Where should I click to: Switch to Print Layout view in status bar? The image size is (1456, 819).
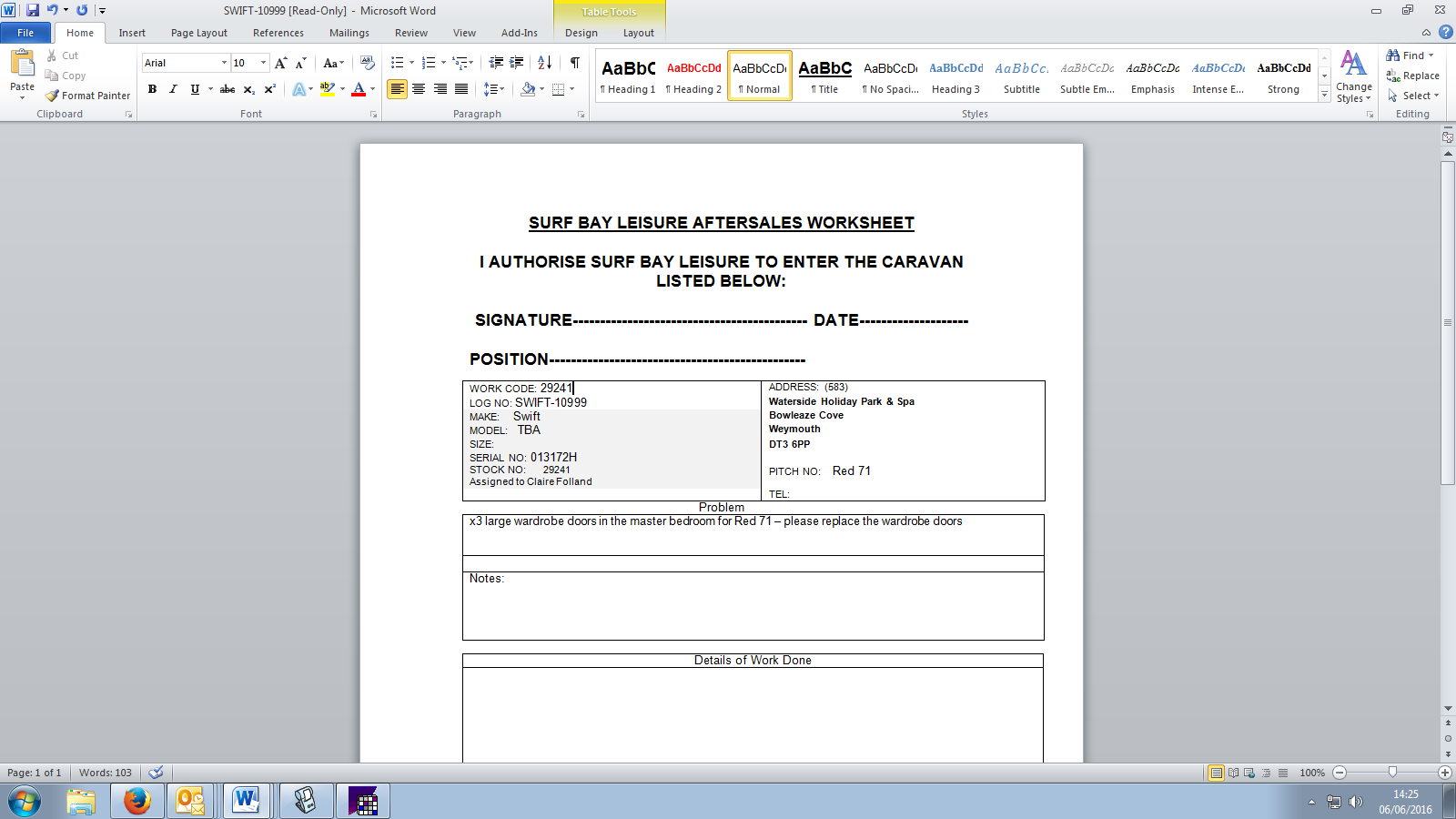(x=1216, y=773)
